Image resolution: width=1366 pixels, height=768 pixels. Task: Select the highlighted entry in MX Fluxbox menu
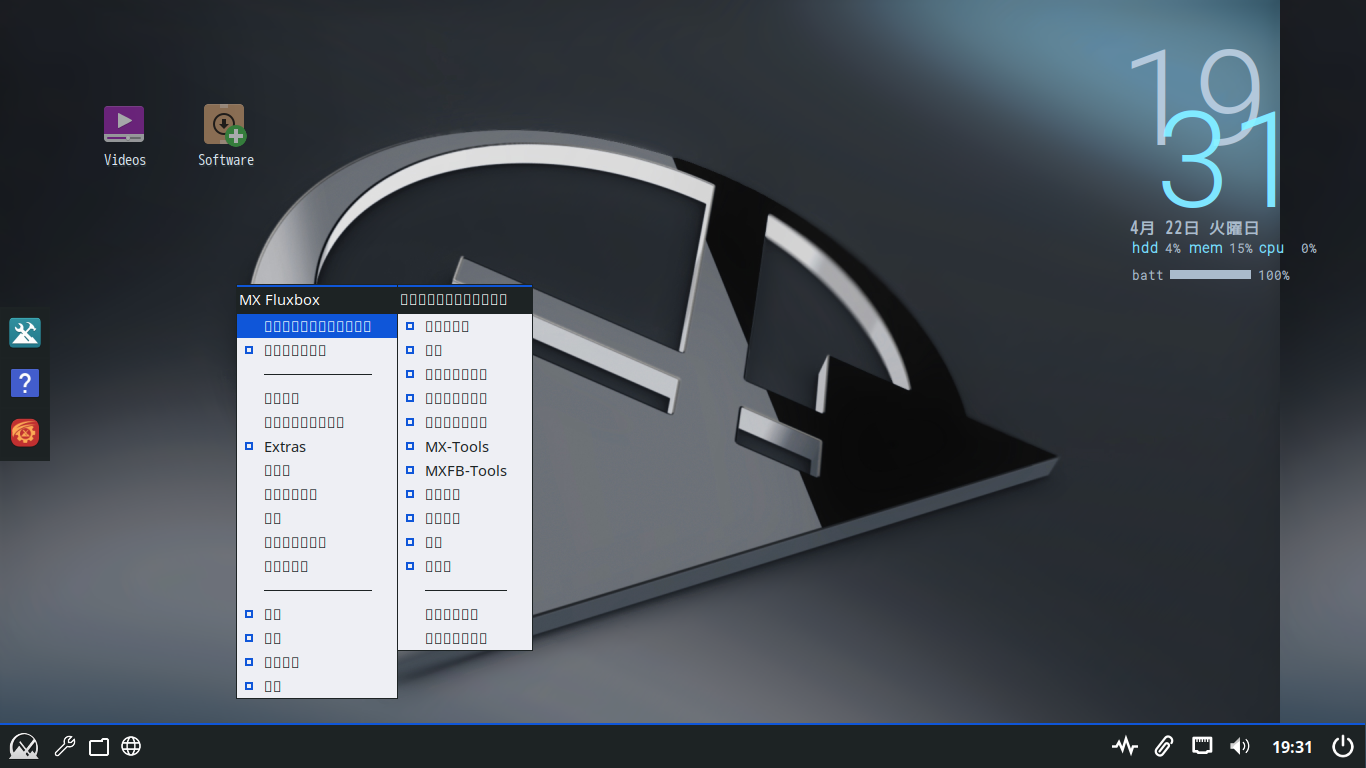click(317, 326)
